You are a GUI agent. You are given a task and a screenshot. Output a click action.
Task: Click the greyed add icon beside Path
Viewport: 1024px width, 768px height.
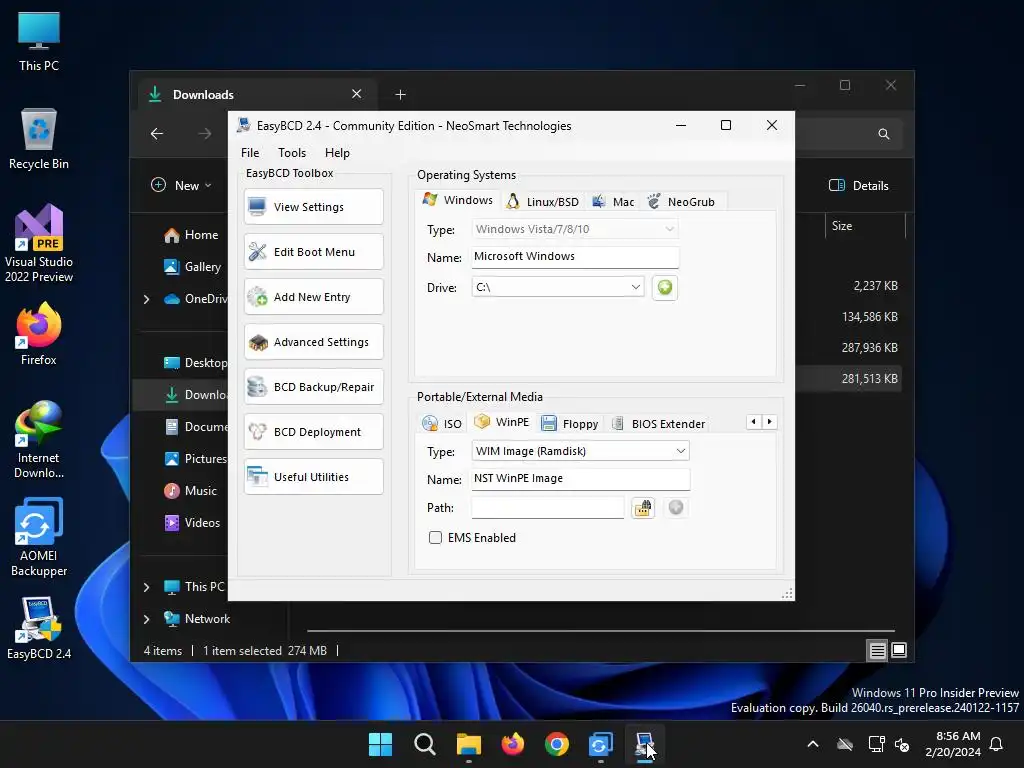676,507
